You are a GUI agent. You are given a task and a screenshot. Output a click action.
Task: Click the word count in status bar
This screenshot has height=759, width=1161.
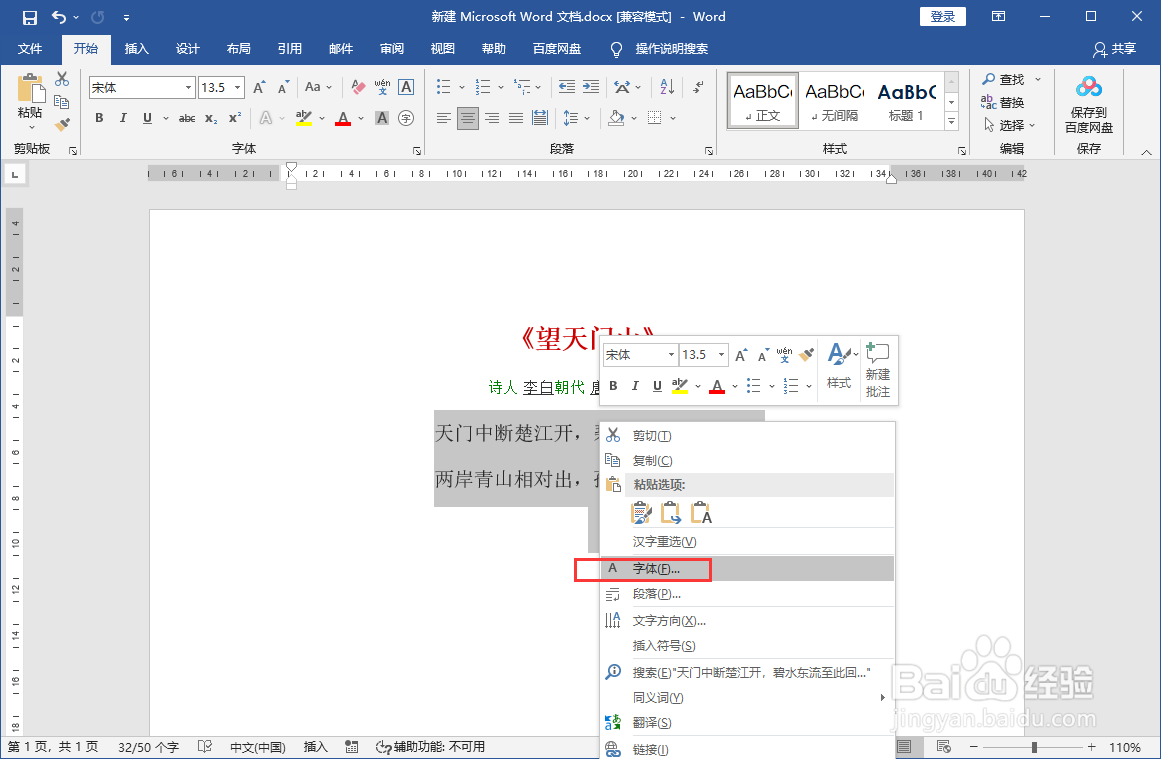(148, 747)
